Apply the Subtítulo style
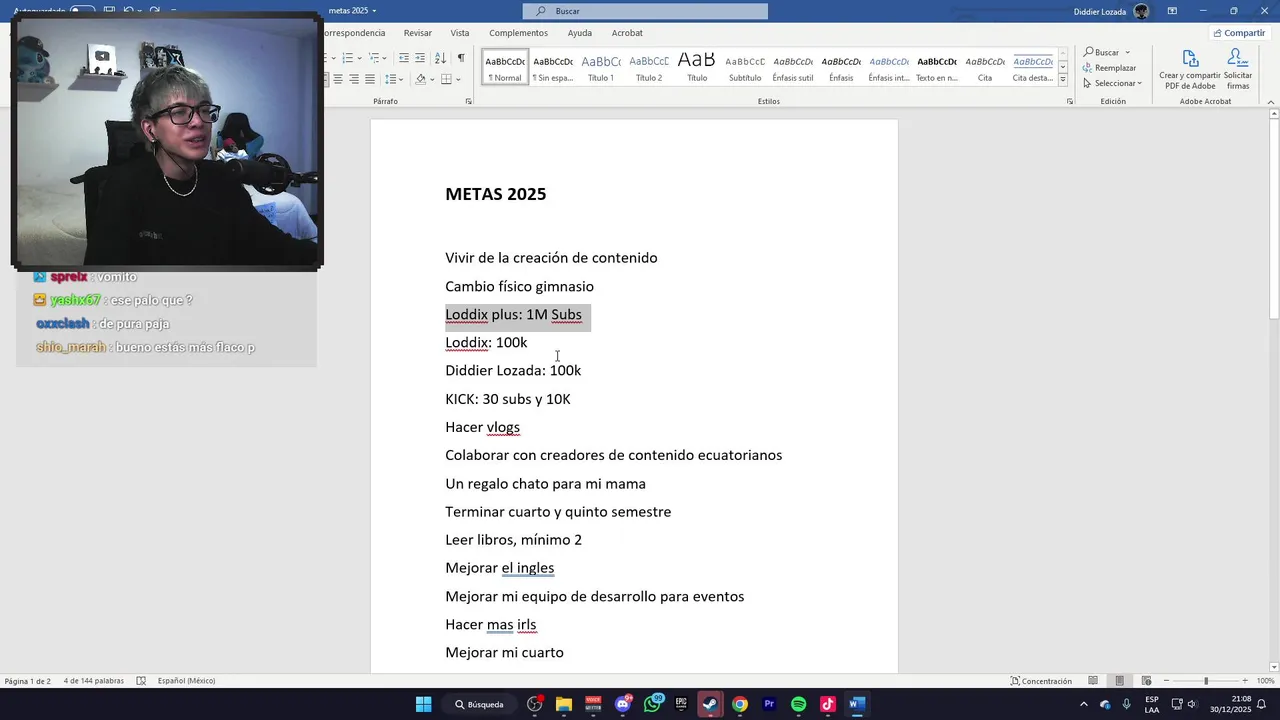This screenshot has height=720, width=1280. 745,67
